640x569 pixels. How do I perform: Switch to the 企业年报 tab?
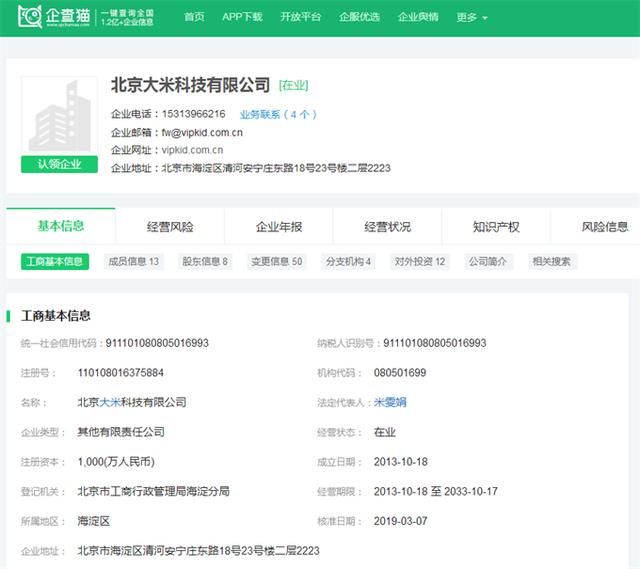coord(279,227)
